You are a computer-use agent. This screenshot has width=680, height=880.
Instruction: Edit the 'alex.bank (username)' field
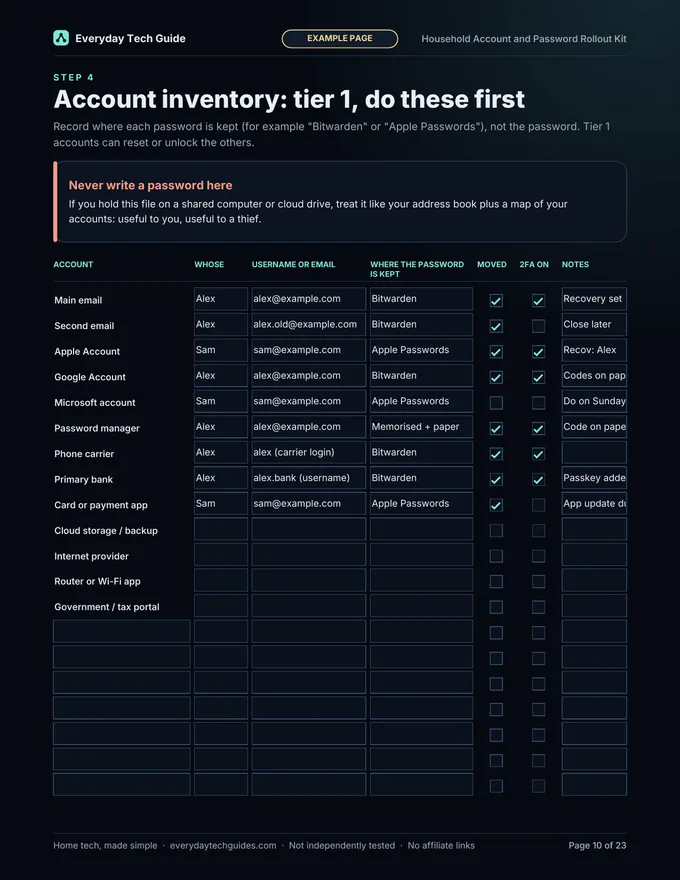click(x=309, y=478)
